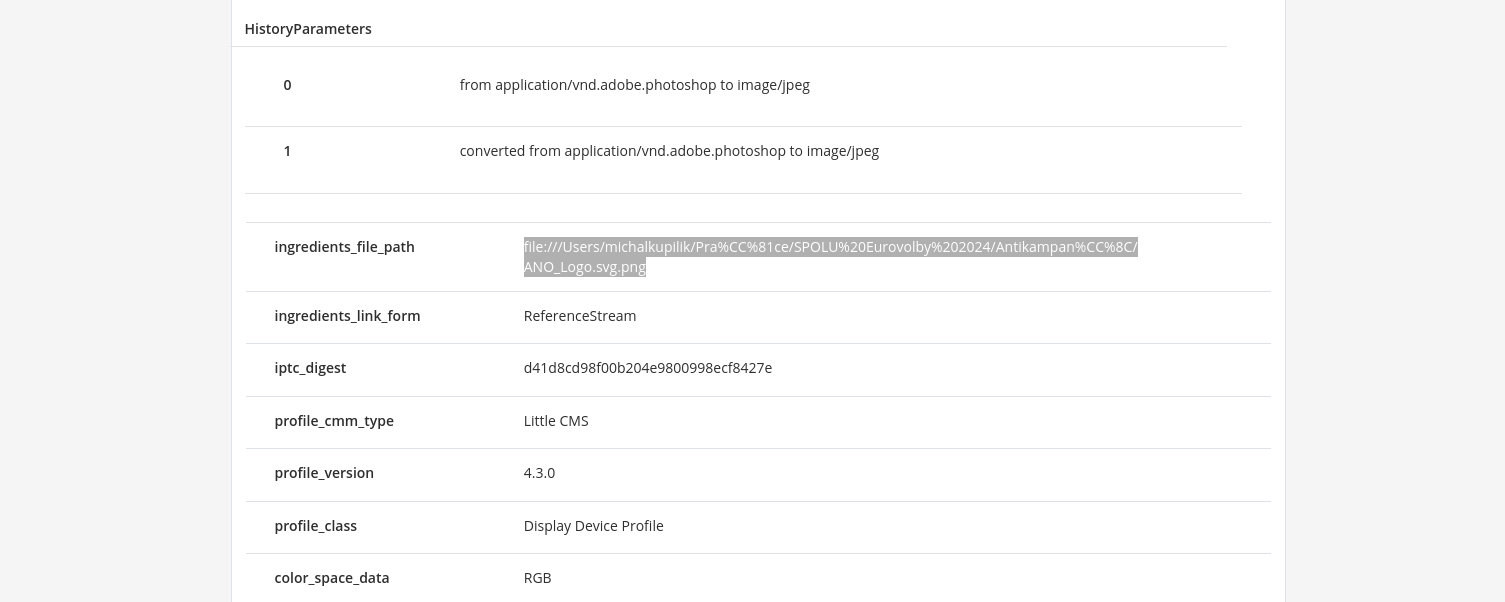Click history row index 0
The image size is (1505, 602).
click(x=287, y=85)
